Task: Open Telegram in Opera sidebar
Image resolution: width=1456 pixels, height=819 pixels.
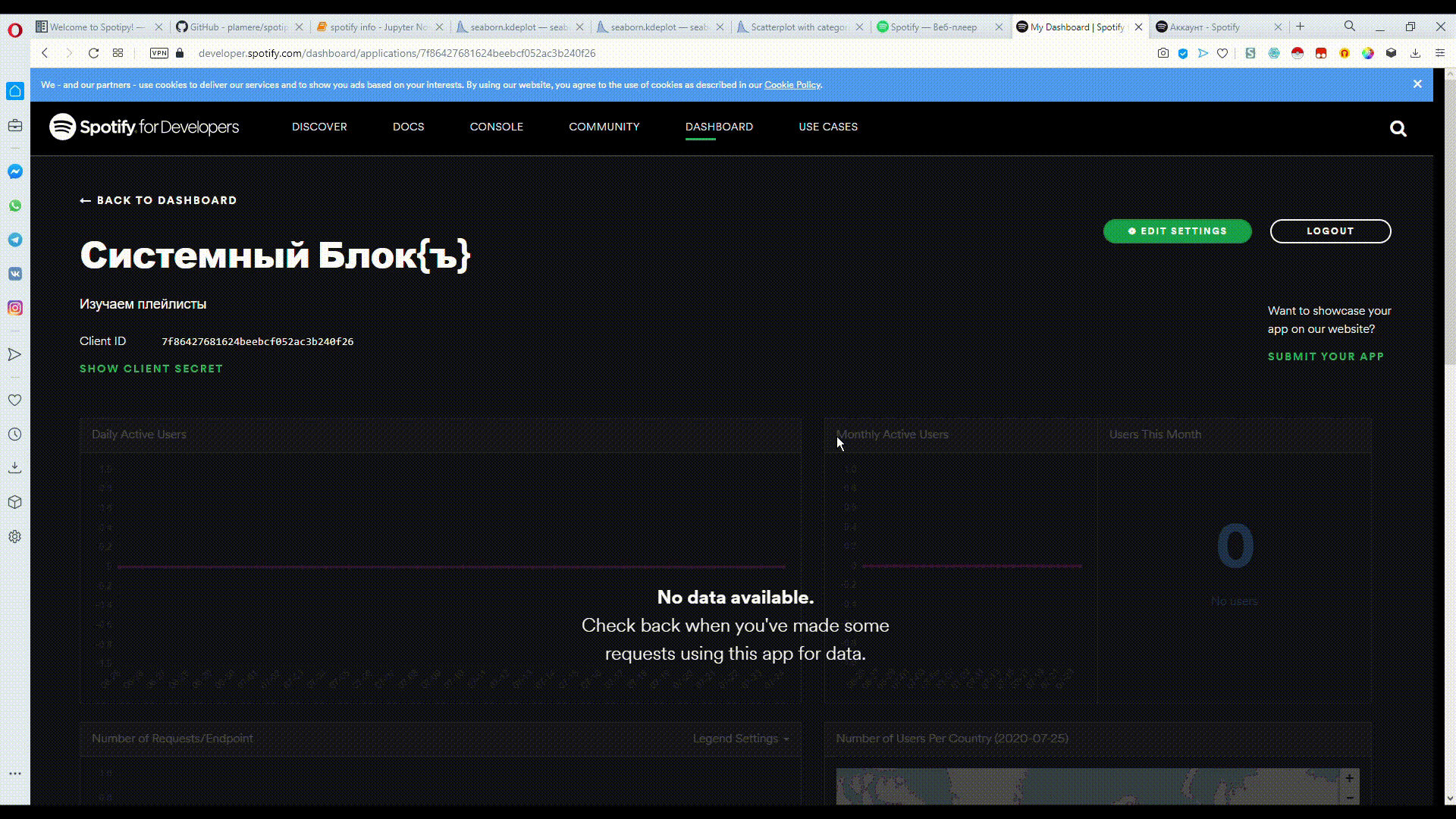Action: pos(15,240)
